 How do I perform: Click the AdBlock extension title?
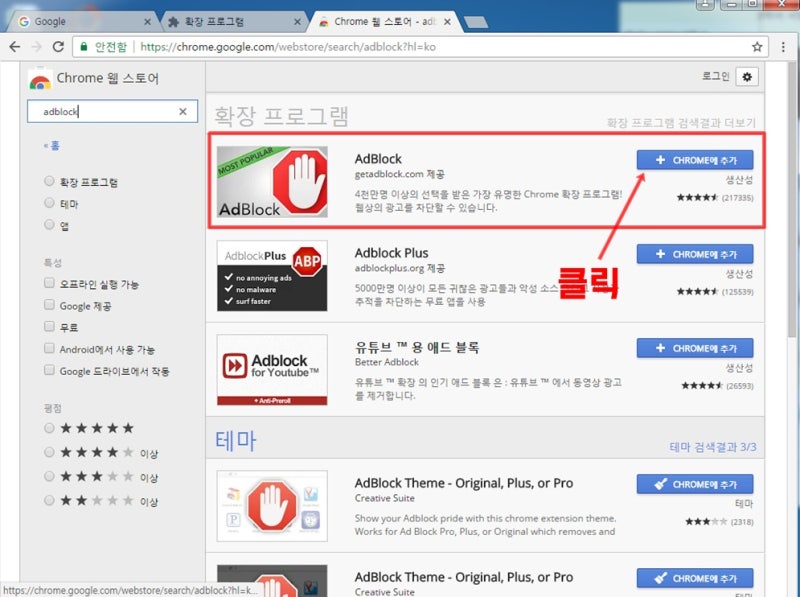coord(378,159)
